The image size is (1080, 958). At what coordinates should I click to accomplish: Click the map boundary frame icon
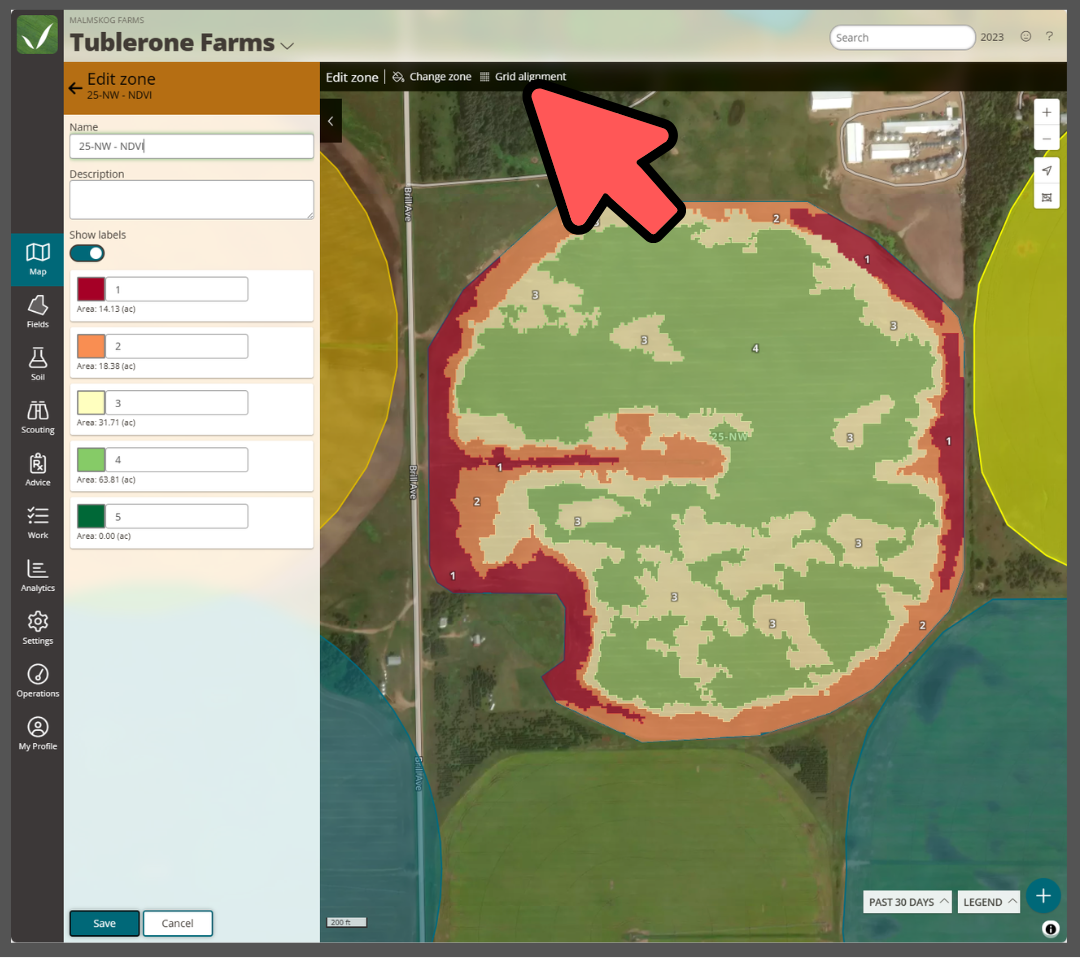click(1046, 197)
